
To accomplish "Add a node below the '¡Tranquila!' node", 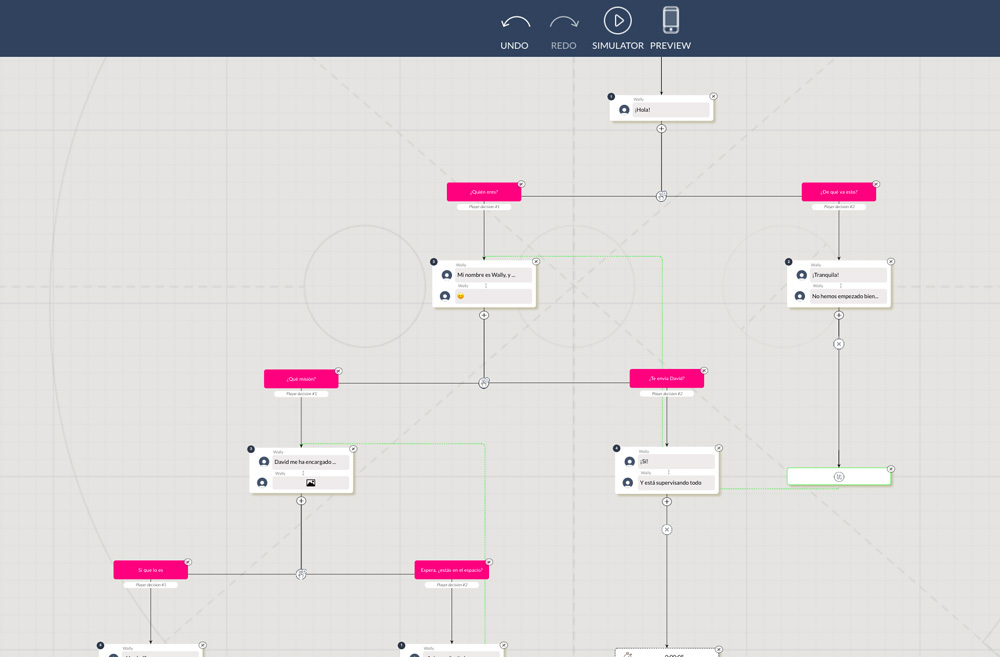I will tap(839, 315).
